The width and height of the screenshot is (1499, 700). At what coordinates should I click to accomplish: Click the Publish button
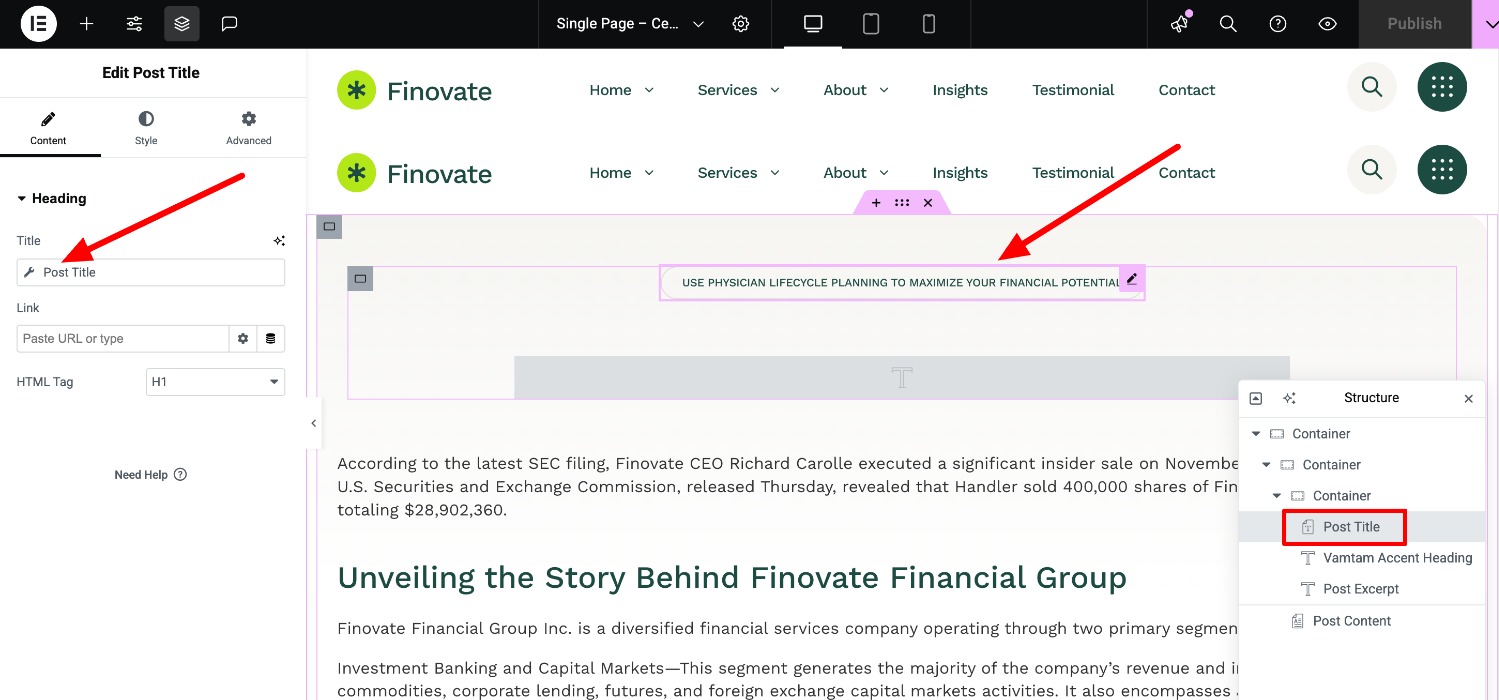pos(1414,24)
